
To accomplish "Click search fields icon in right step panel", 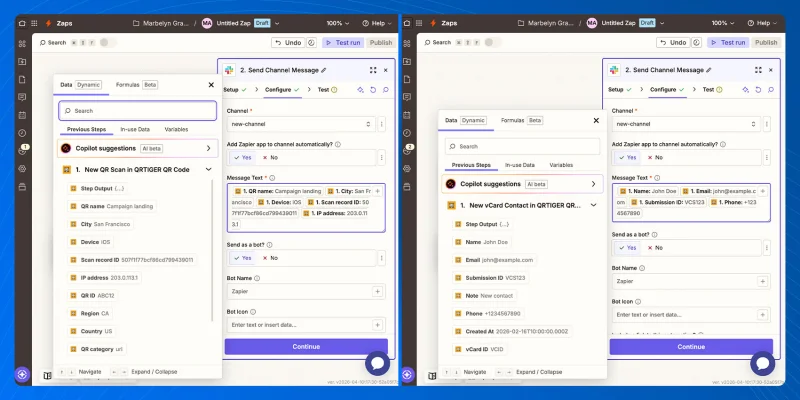I will 771,89.
